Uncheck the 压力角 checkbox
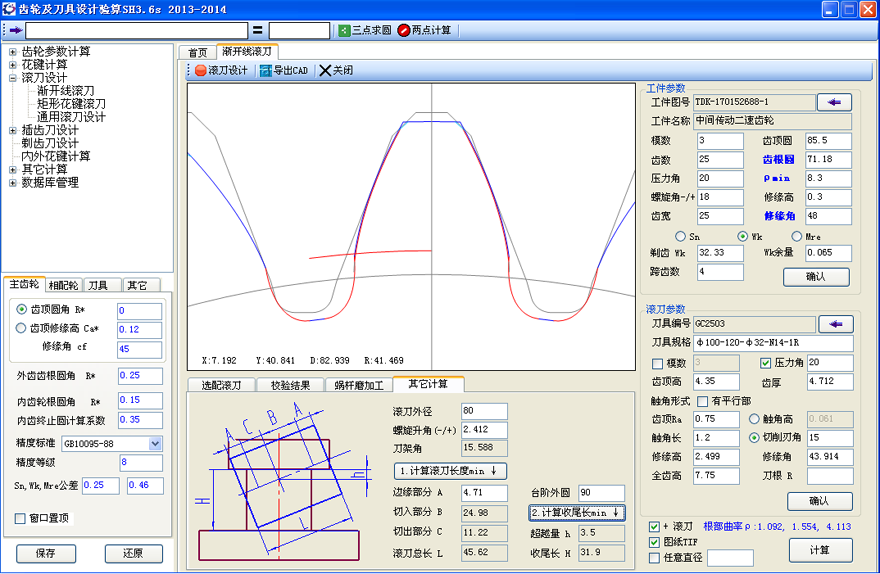Viewport: 880px width, 574px height. (x=766, y=363)
